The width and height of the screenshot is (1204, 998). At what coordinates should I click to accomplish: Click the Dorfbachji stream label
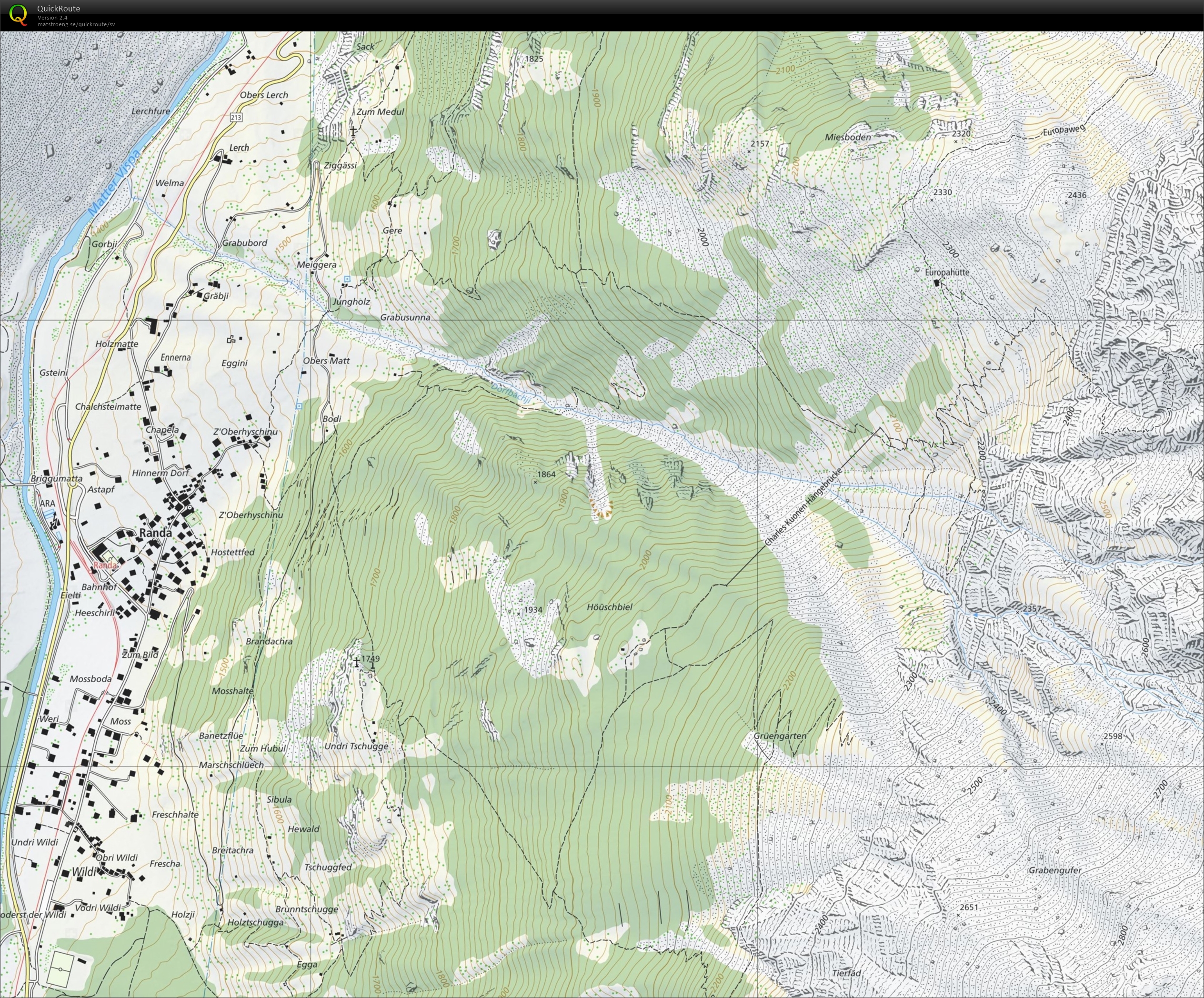[x=512, y=394]
